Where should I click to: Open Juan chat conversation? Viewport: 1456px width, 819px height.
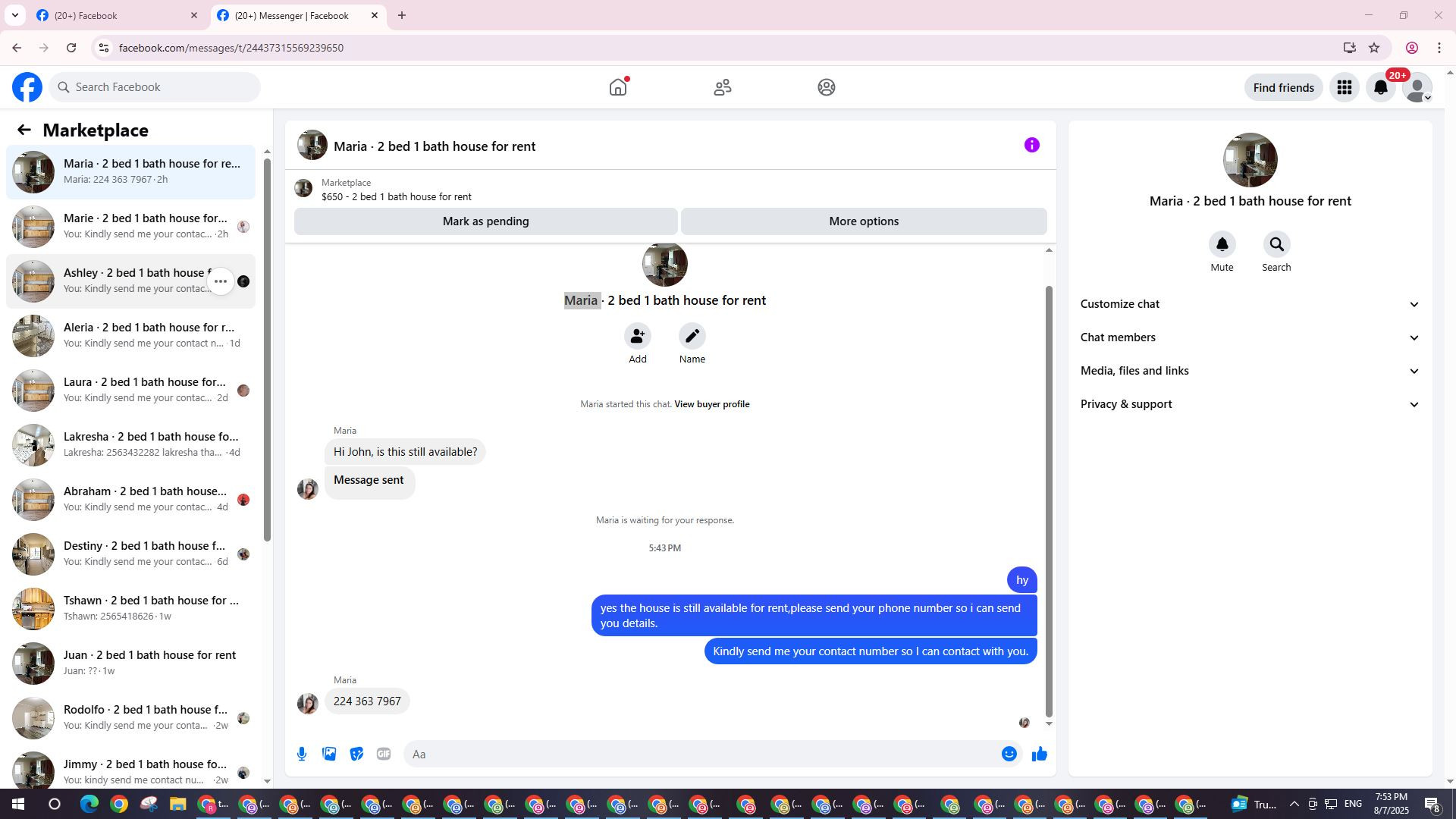point(130,664)
